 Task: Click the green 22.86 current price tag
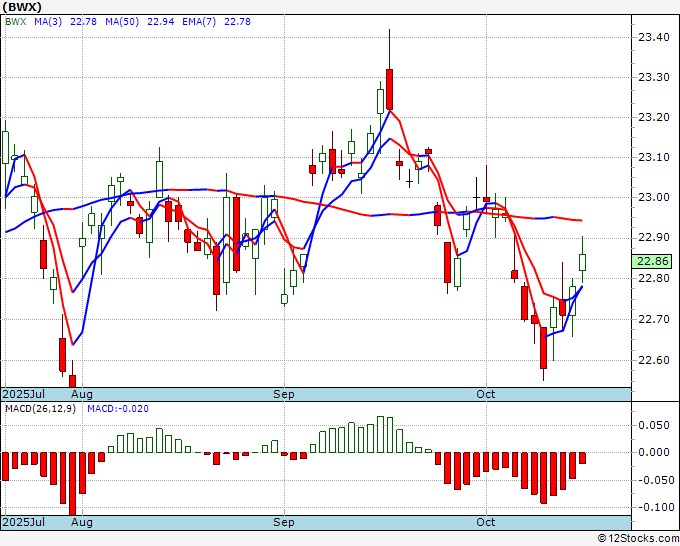pyautogui.click(x=651, y=261)
